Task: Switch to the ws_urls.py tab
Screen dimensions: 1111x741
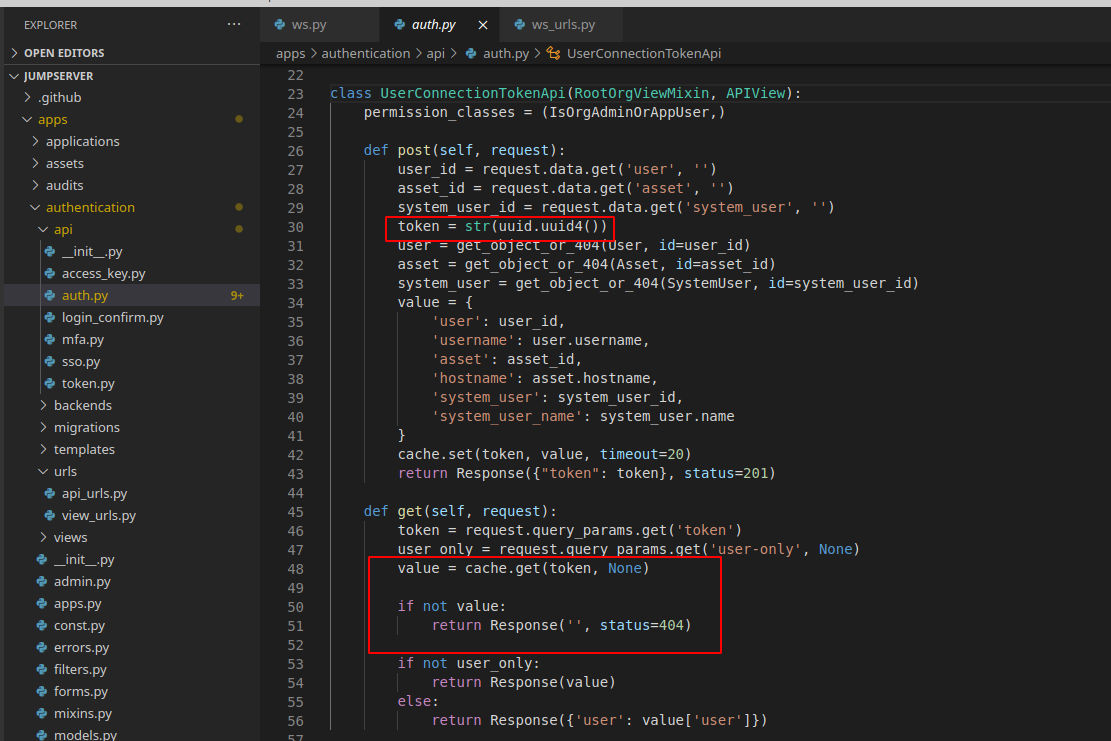Action: (563, 24)
